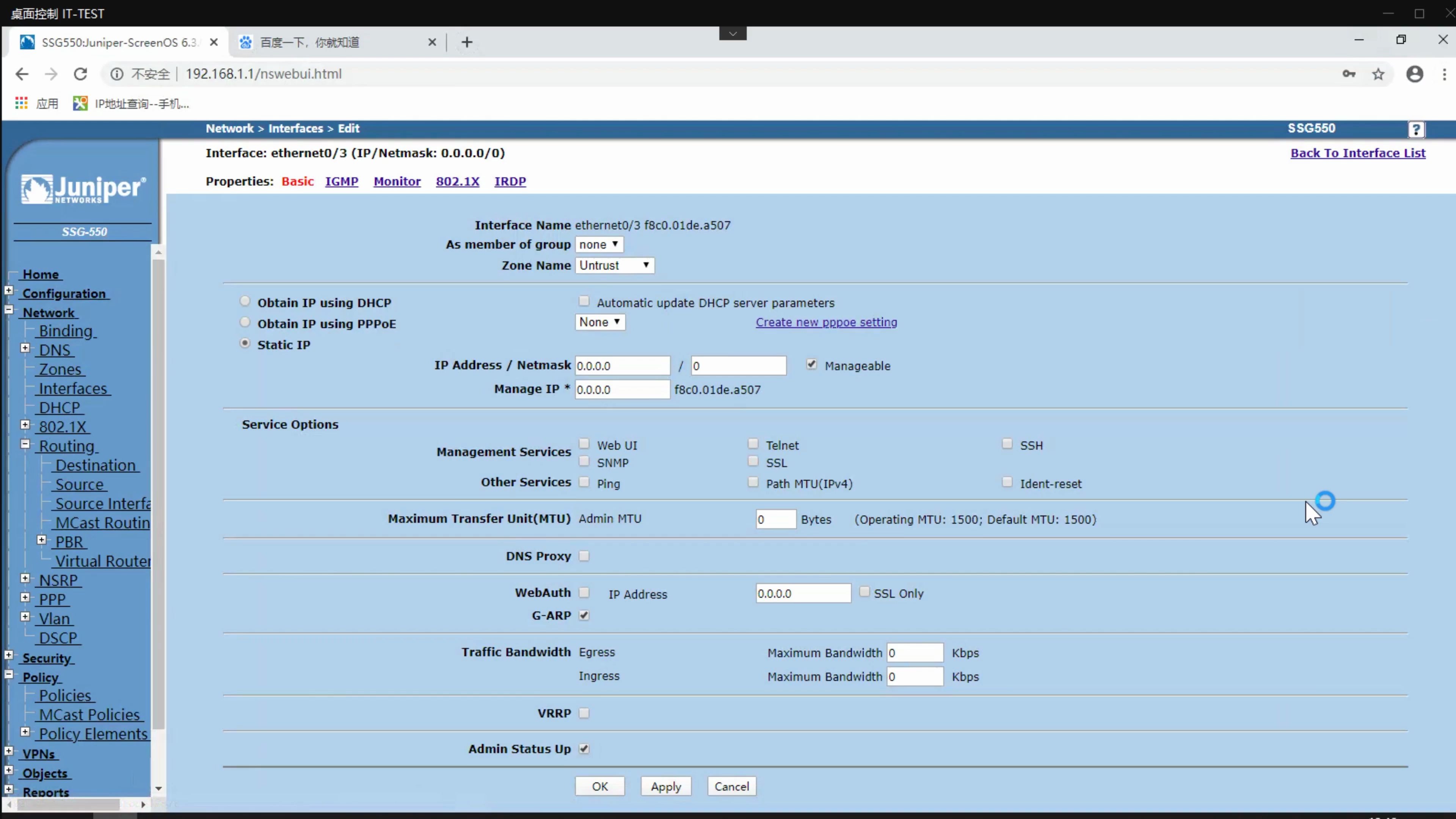
Task: Expand PBR tree item in sidebar
Action: pyautogui.click(x=40, y=541)
